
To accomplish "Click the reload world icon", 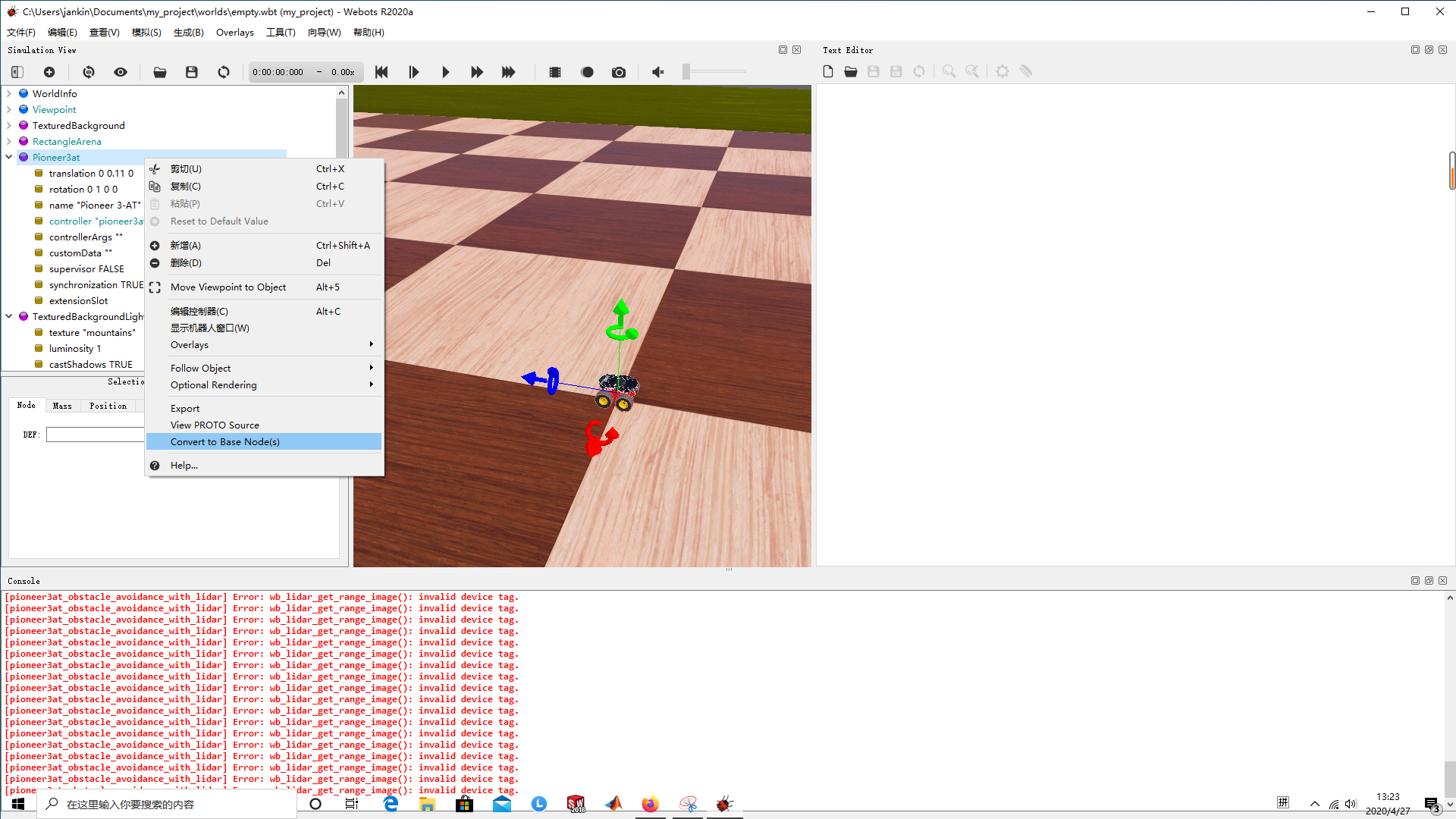I will (x=224, y=72).
